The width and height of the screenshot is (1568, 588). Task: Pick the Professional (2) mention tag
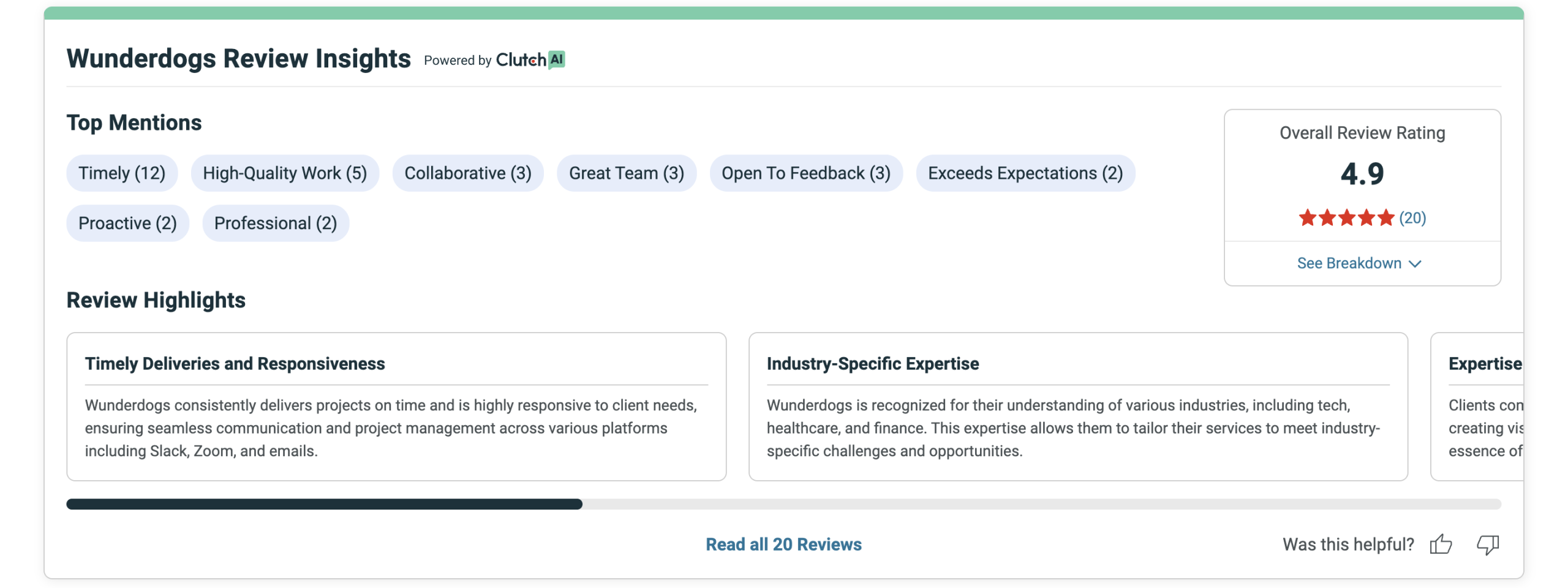pos(276,223)
